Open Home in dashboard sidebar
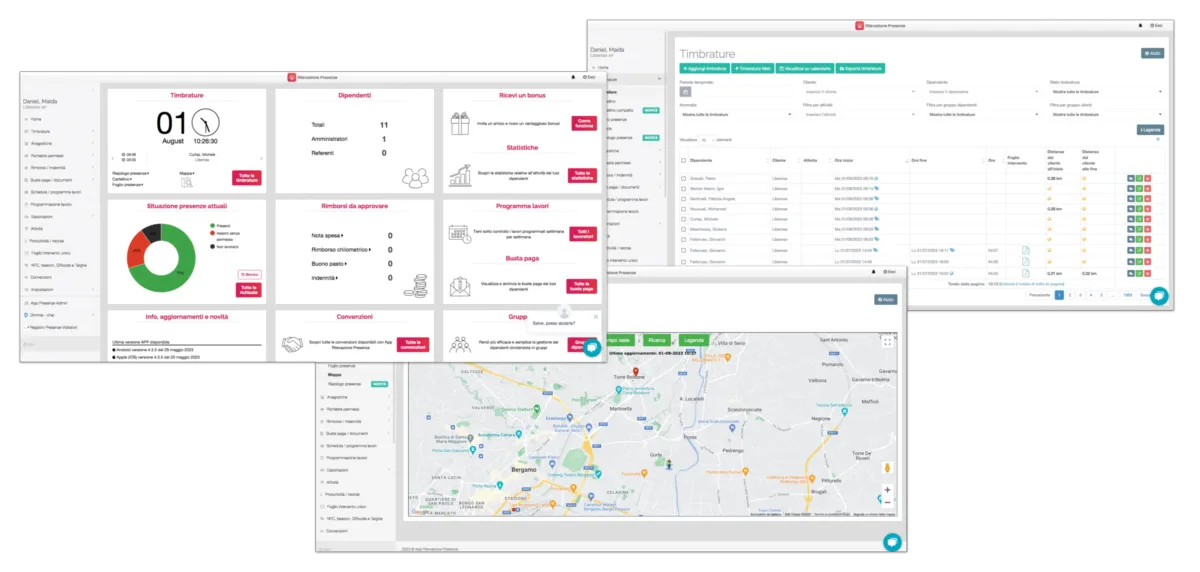1200x572 pixels. click(x=36, y=119)
